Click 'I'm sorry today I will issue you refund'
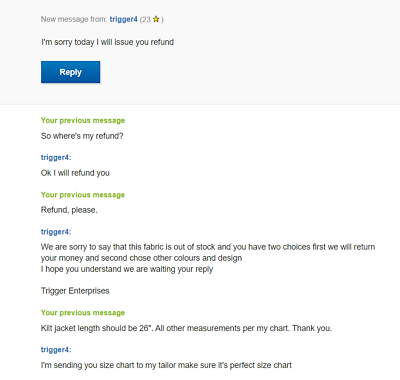 108,42
